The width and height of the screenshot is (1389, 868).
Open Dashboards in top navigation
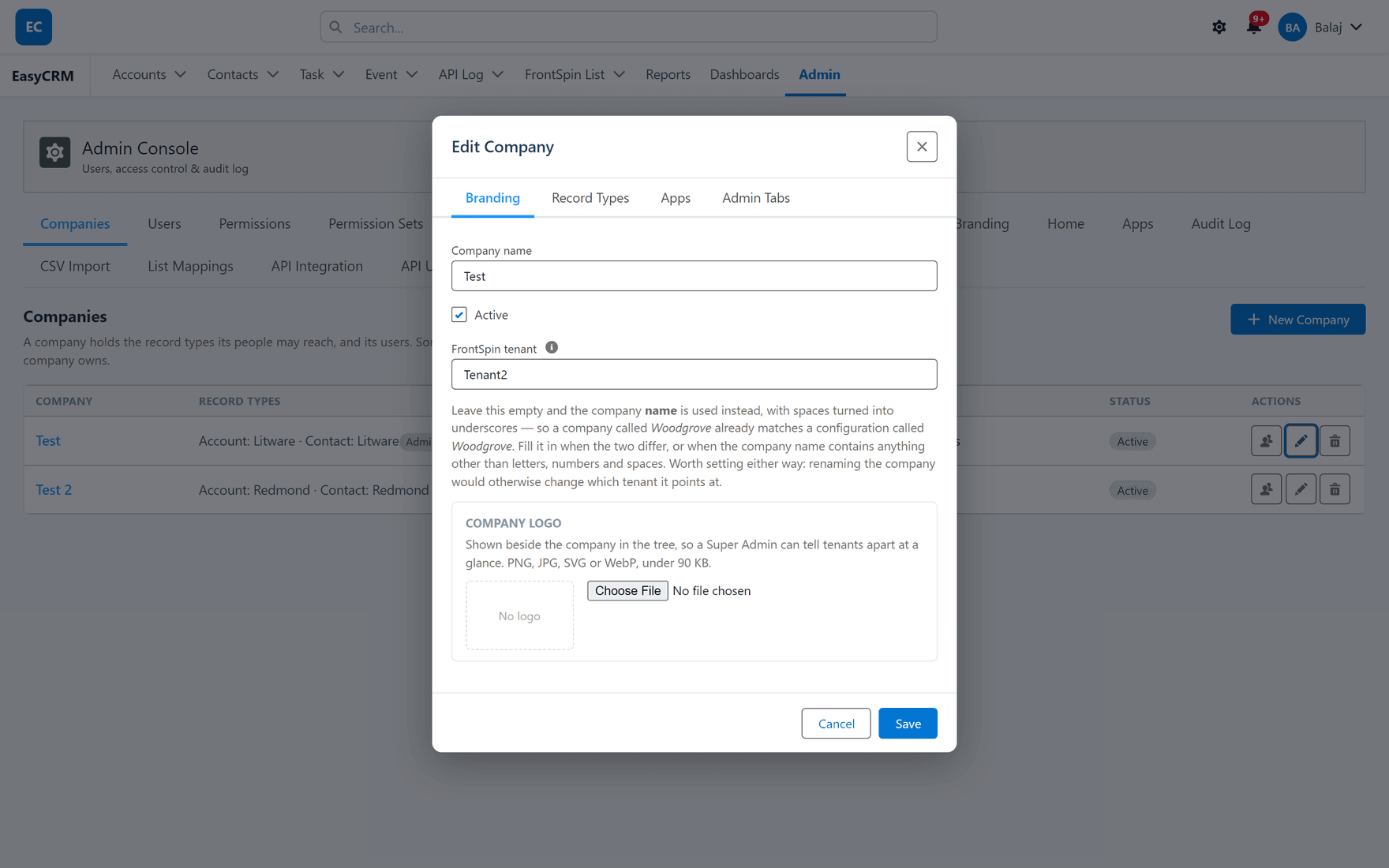click(x=744, y=74)
